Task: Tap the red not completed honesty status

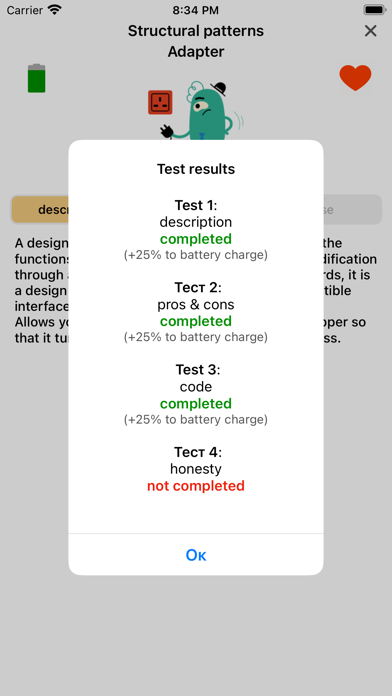Action: pyautogui.click(x=196, y=486)
